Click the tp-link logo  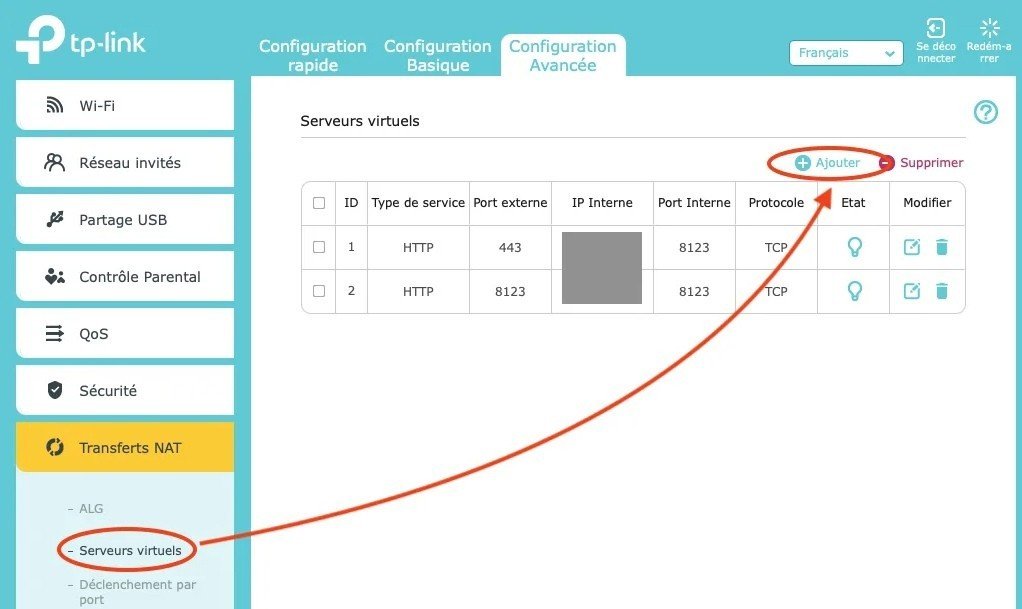pyautogui.click(x=80, y=39)
